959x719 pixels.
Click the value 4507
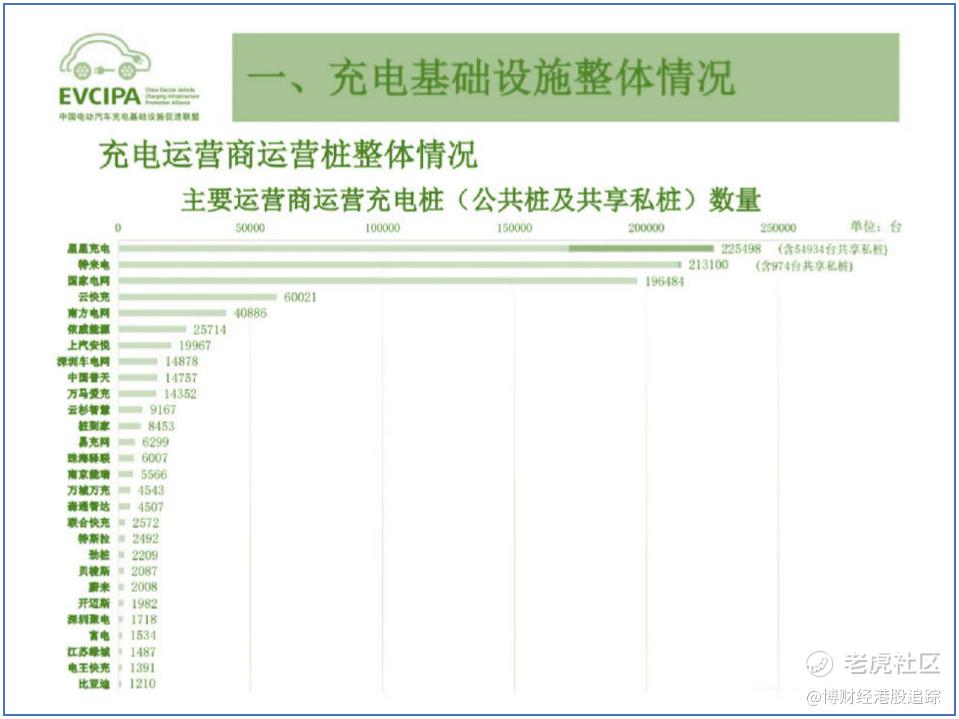coord(150,507)
